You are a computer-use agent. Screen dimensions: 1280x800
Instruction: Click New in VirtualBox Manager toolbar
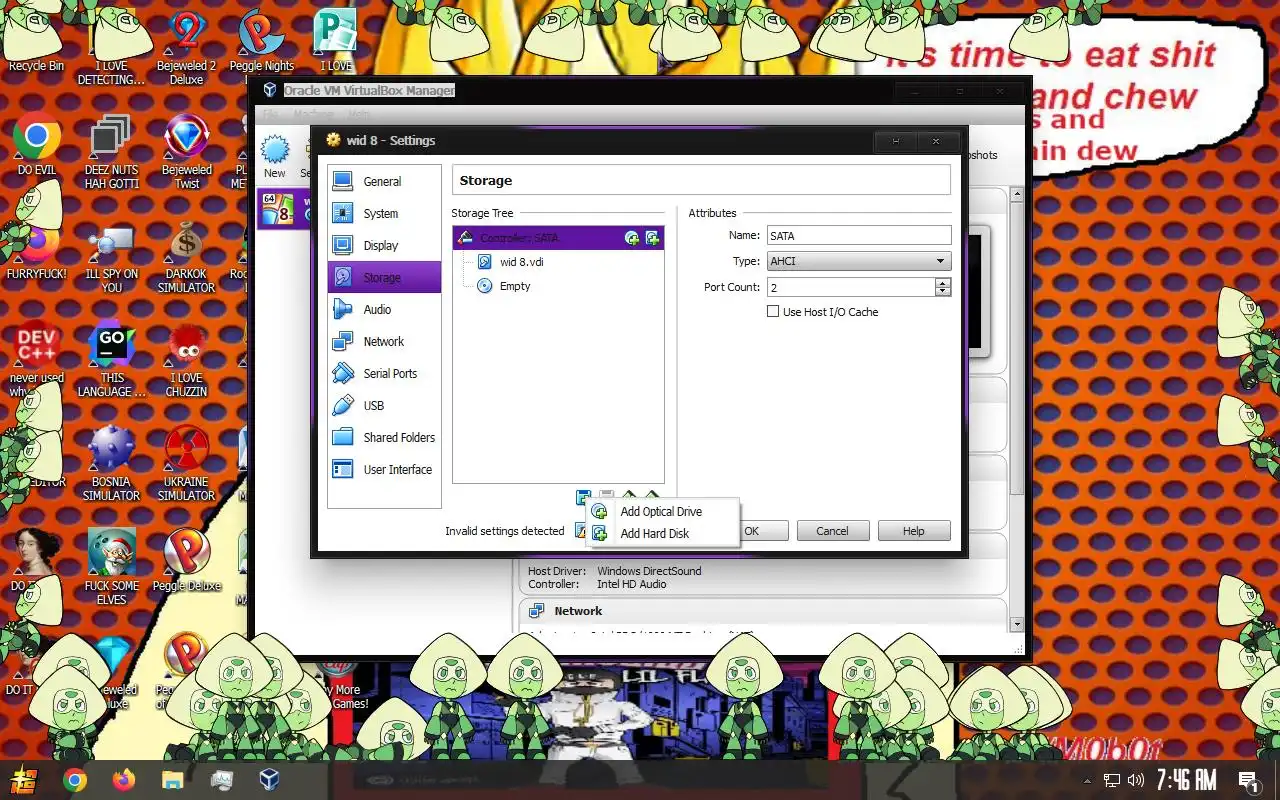point(275,158)
